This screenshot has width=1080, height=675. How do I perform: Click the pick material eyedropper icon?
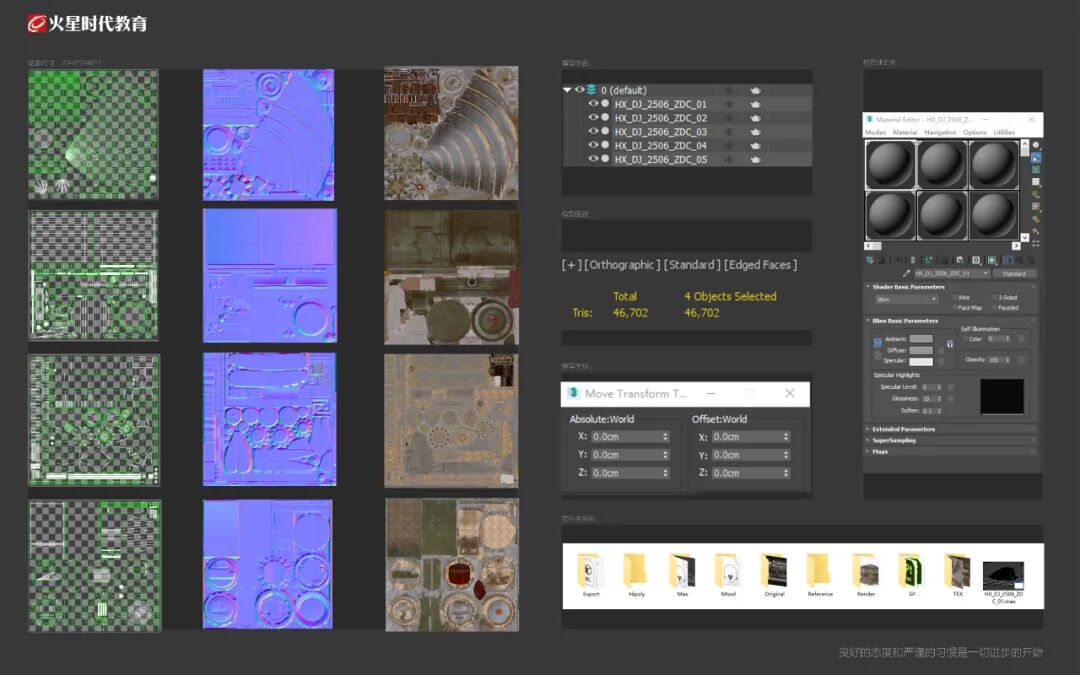pos(906,273)
